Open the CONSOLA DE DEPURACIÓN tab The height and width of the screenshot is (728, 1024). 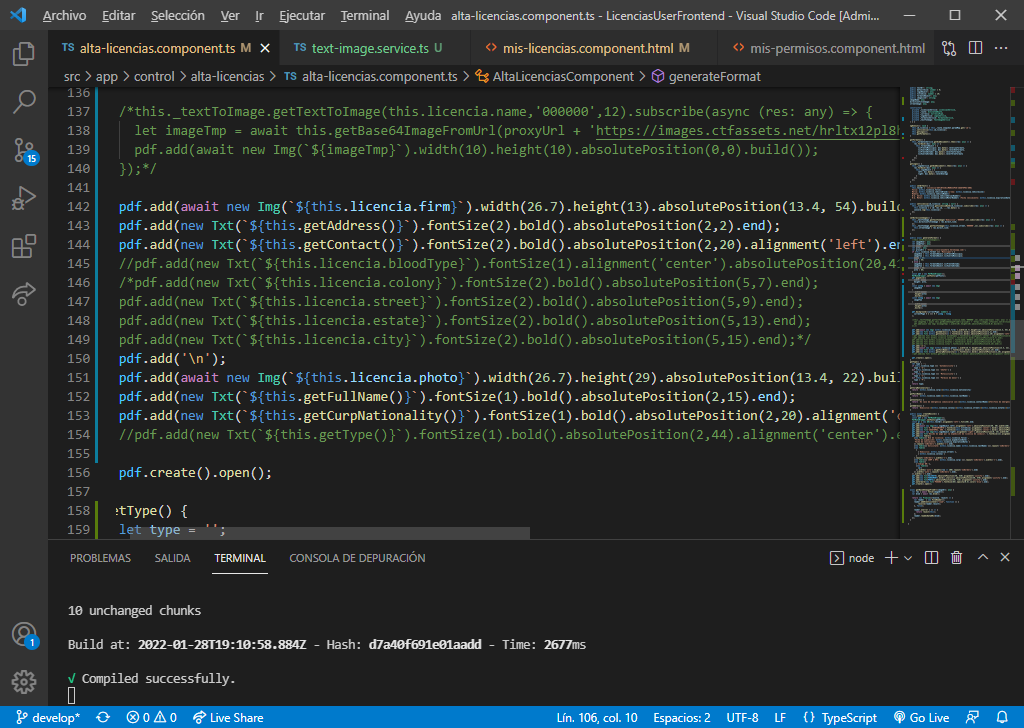click(x=357, y=558)
